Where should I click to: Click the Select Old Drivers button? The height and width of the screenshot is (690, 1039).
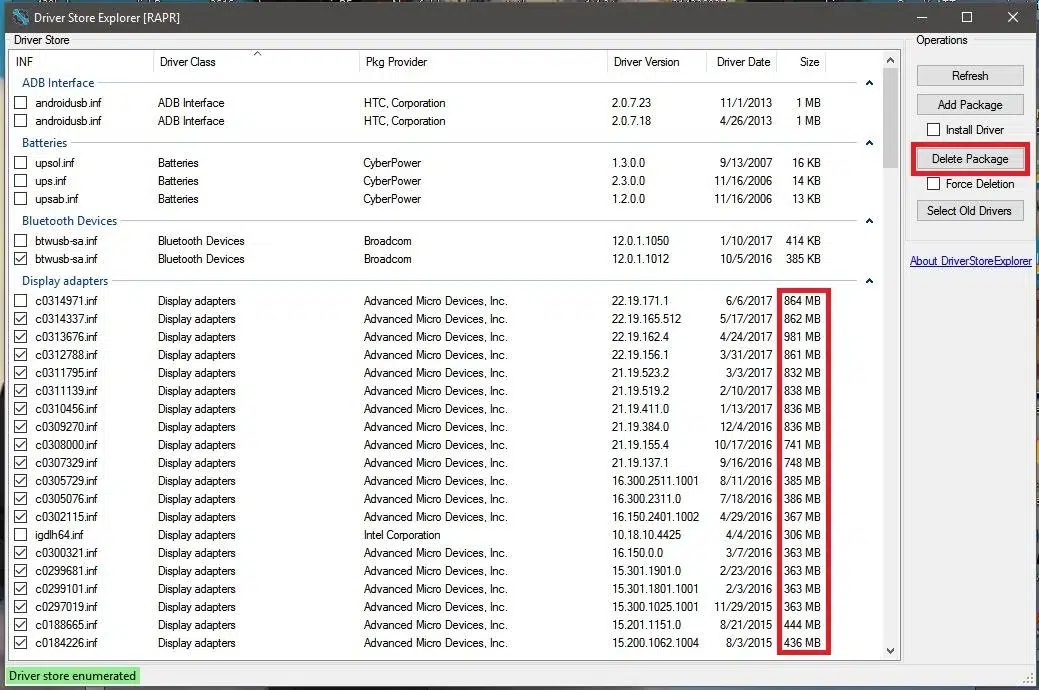pos(970,211)
